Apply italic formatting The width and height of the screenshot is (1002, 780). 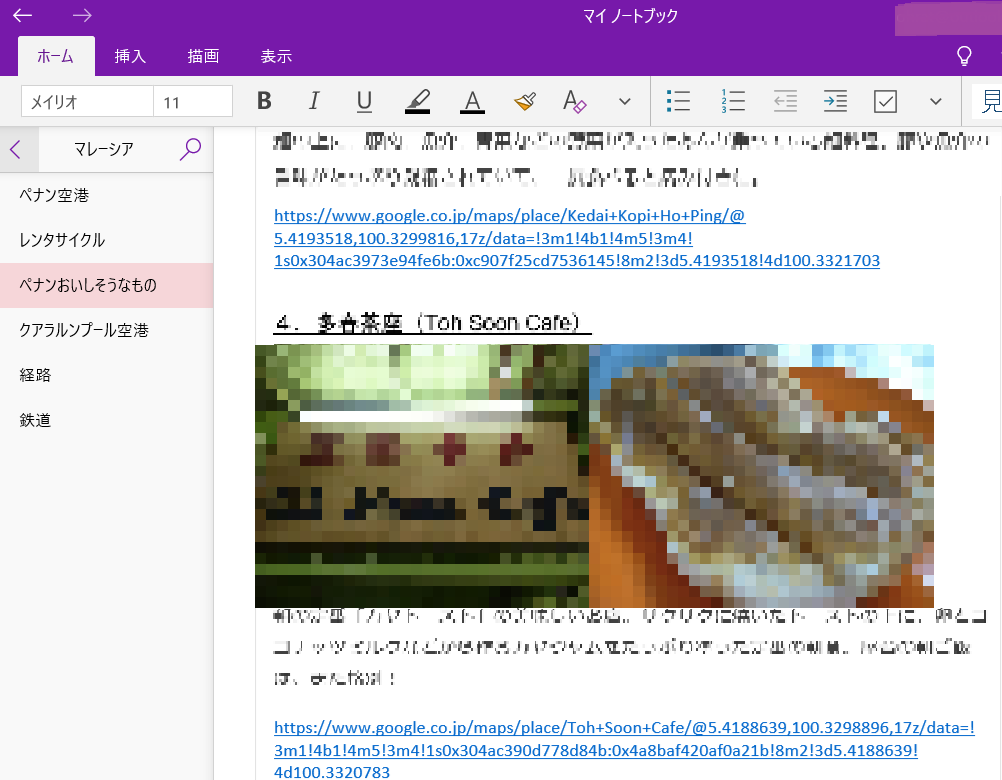[314, 101]
